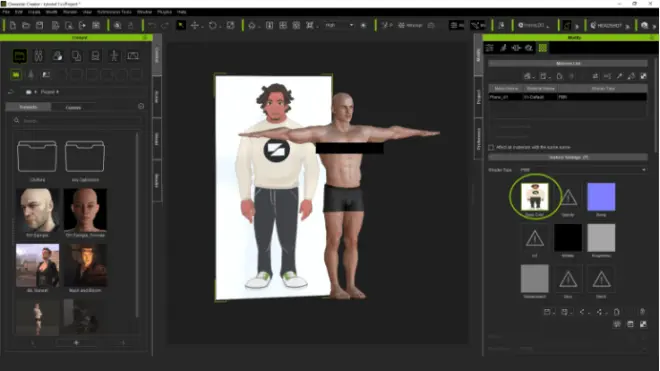Click the back arrow next to Project path
660x371 pixels.
pos(11,92)
